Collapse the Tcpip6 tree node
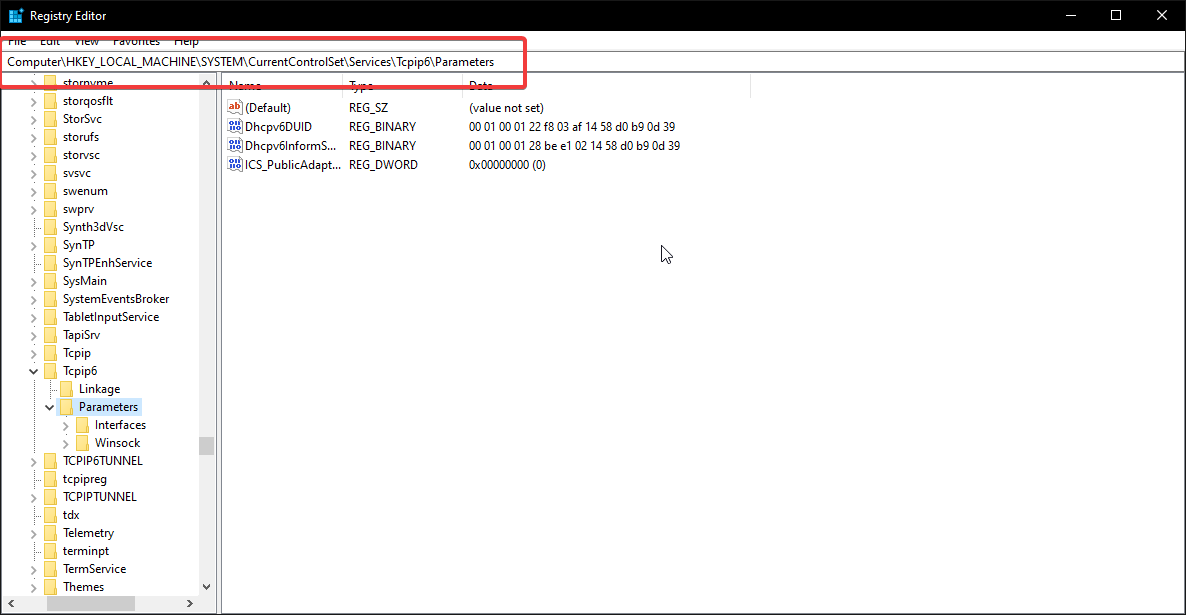This screenshot has height=615, width=1186. pyautogui.click(x=33, y=371)
